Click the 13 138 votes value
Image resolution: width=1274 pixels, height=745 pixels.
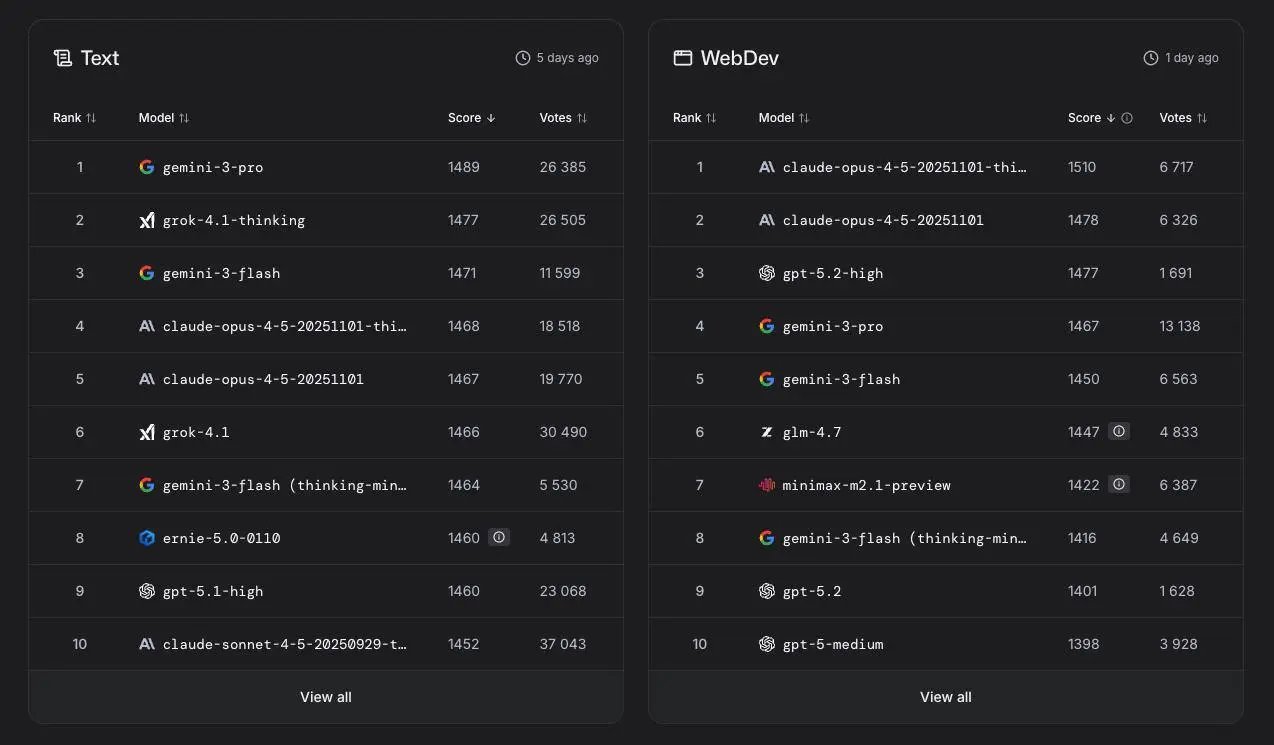click(1180, 326)
